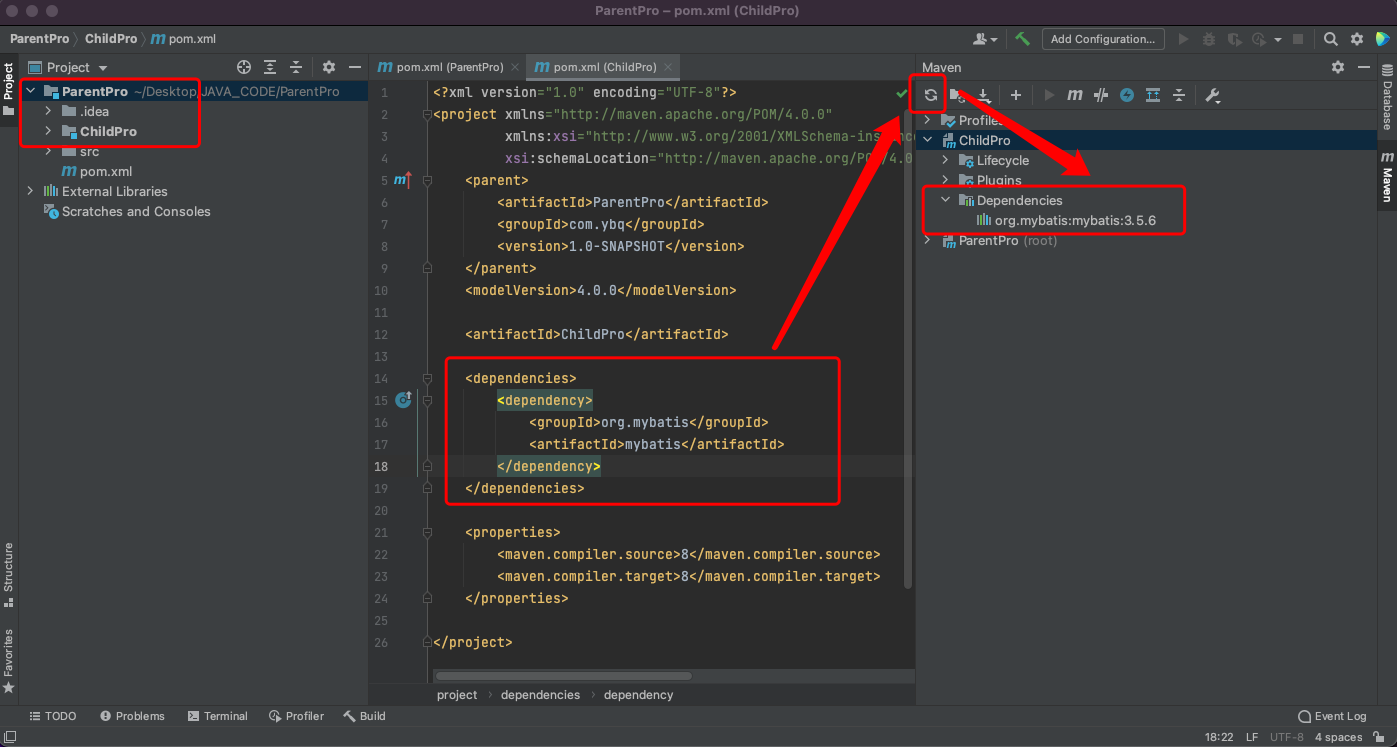Expand Profiles node in Maven panel
This screenshot has height=747, width=1397.
click(x=927, y=120)
